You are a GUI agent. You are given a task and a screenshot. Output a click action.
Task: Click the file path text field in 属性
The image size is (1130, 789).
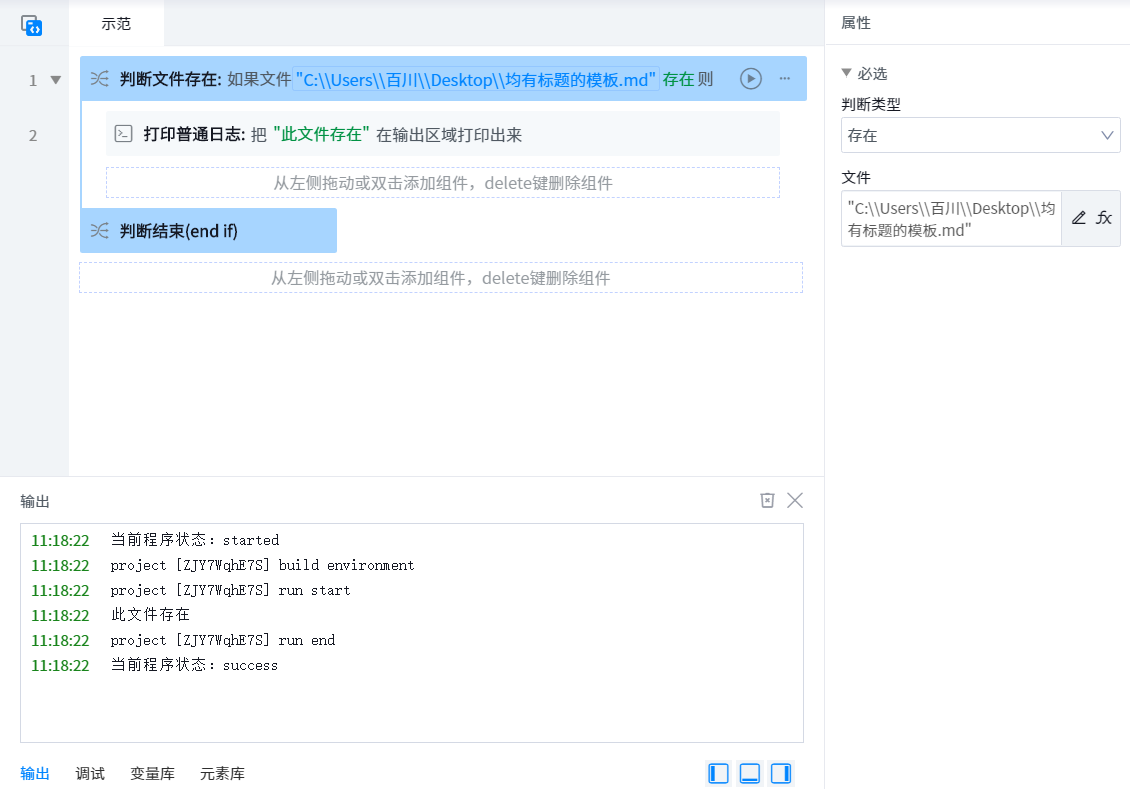950,219
